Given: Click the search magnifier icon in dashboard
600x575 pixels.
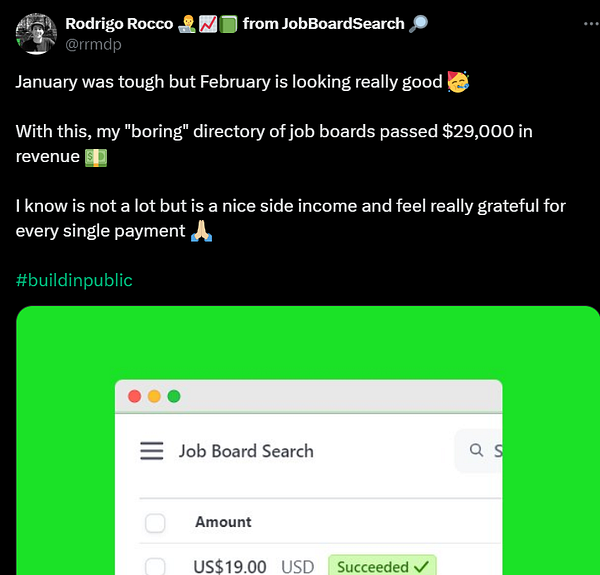Looking at the screenshot, I should 476,450.
